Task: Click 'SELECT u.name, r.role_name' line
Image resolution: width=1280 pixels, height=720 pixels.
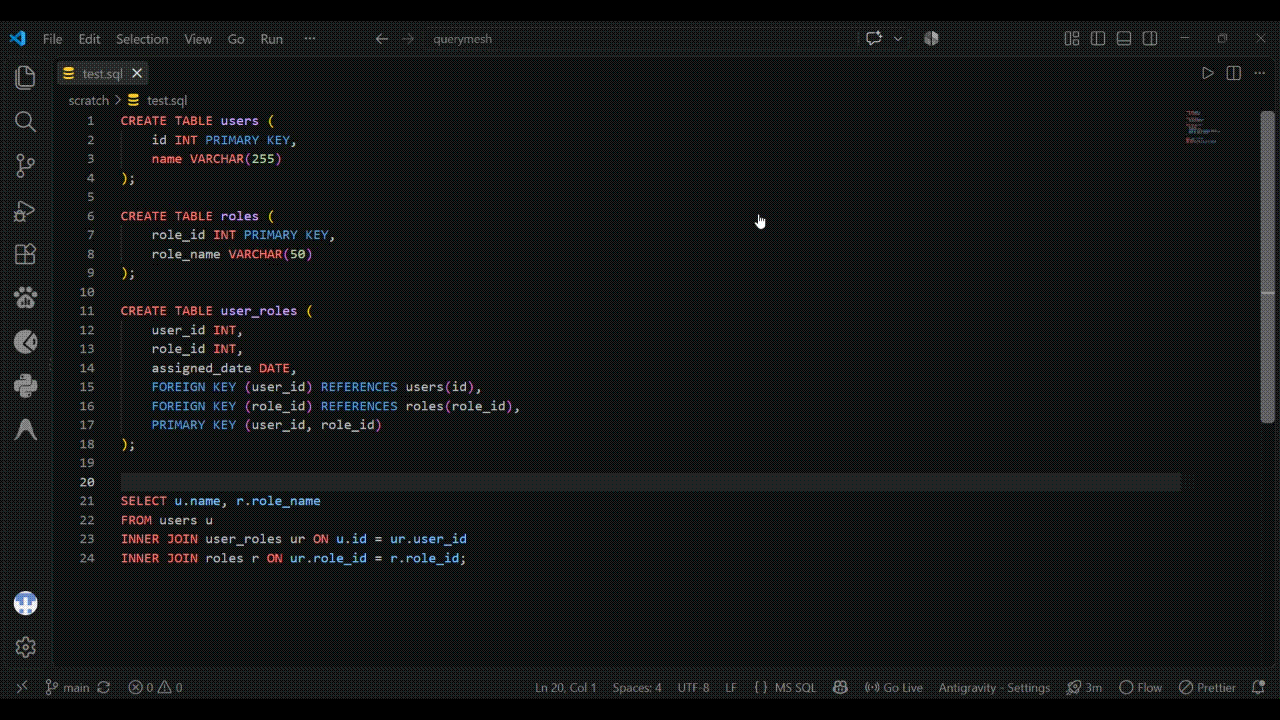Action: pyautogui.click(x=221, y=501)
